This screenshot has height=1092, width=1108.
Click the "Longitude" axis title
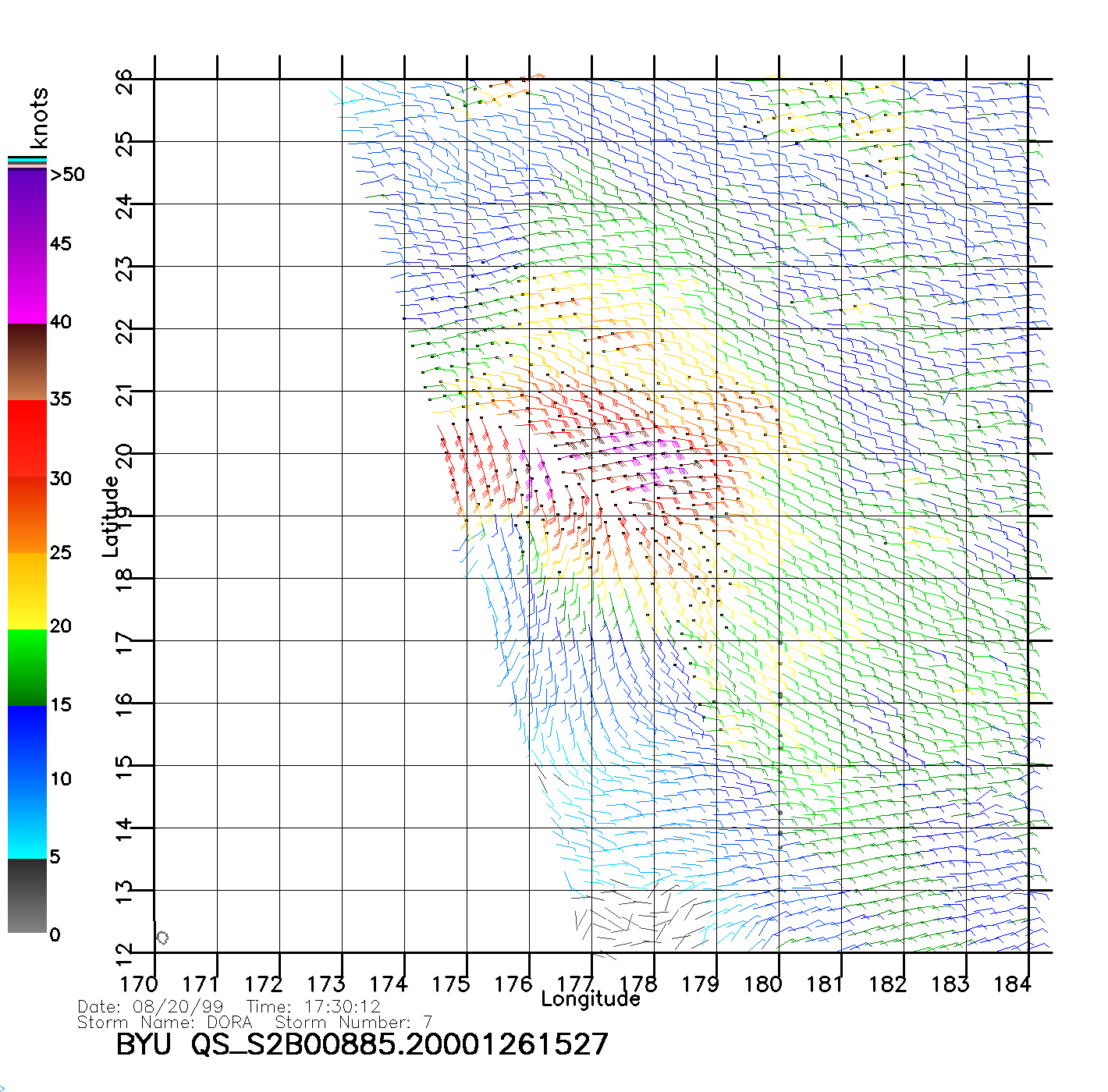coord(591,999)
